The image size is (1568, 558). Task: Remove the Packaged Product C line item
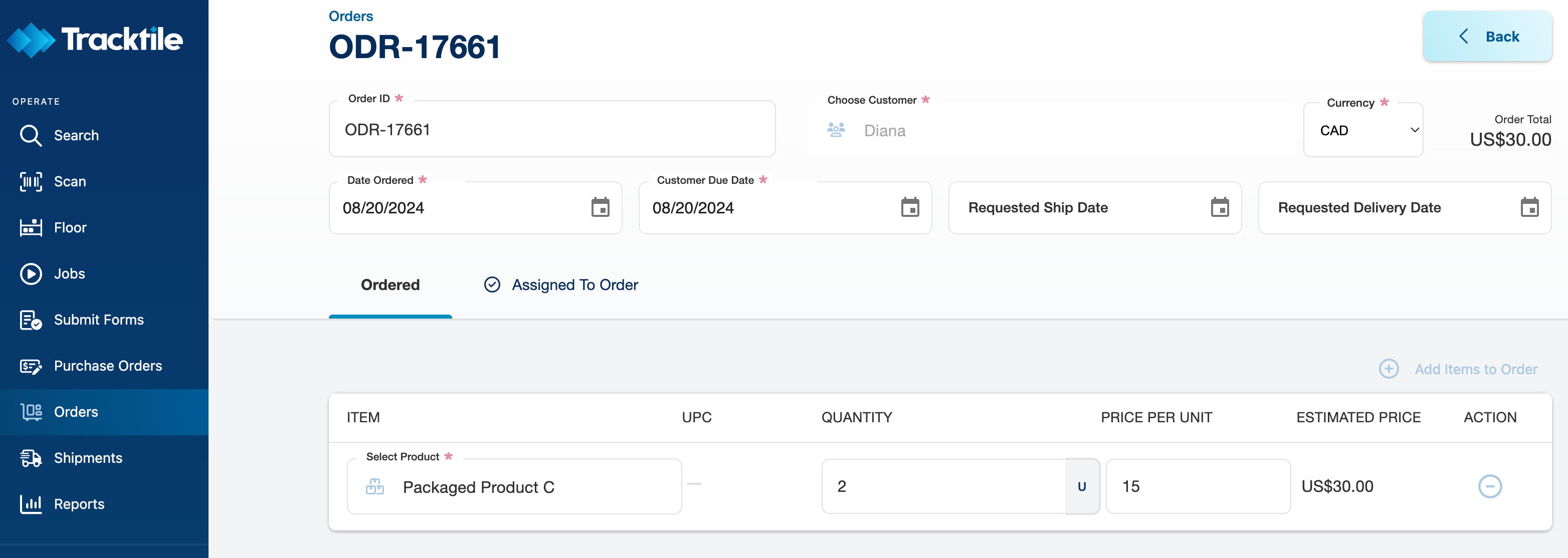pyautogui.click(x=1489, y=486)
